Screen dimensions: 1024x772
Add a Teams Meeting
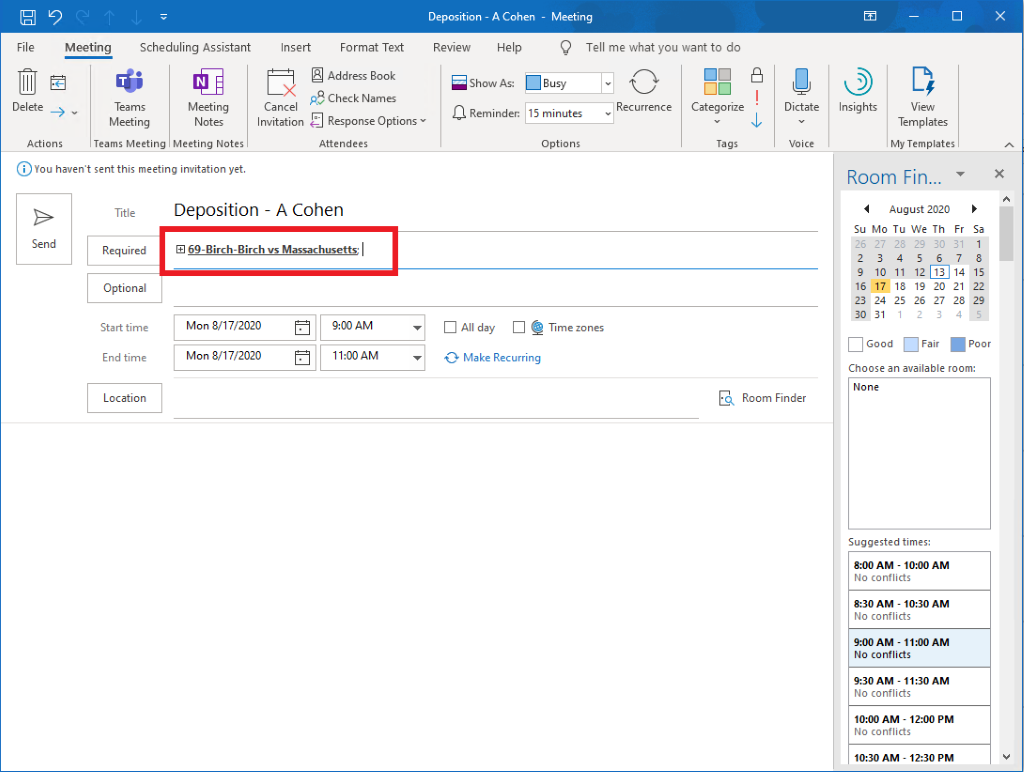129,98
